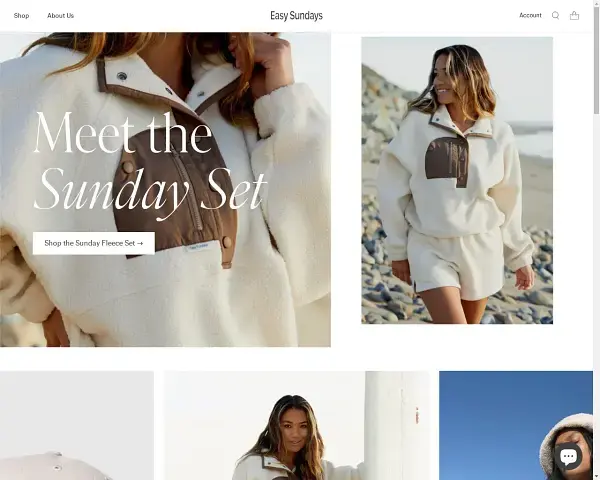
Task: Click the Easy Sundays logo
Action: click(x=296, y=16)
